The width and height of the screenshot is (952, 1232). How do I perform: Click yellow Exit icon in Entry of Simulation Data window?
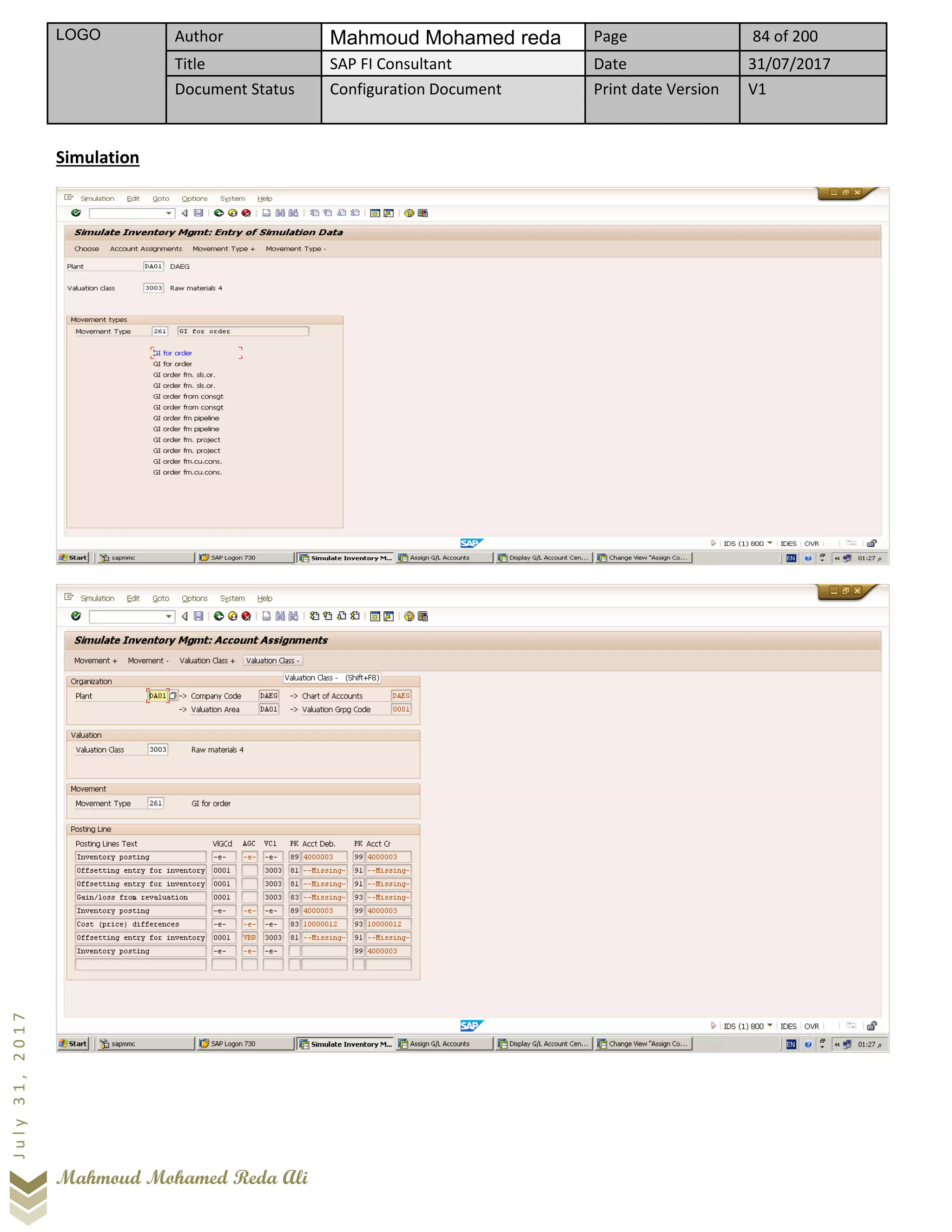232,213
